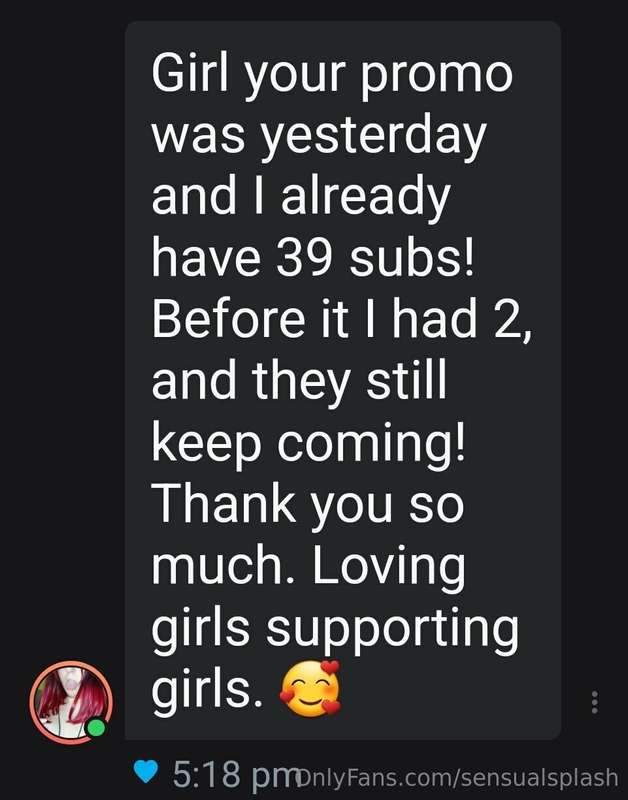Click the "Thank you so" line
Viewport: 628px width, 800px height.
pyautogui.click(x=308, y=504)
